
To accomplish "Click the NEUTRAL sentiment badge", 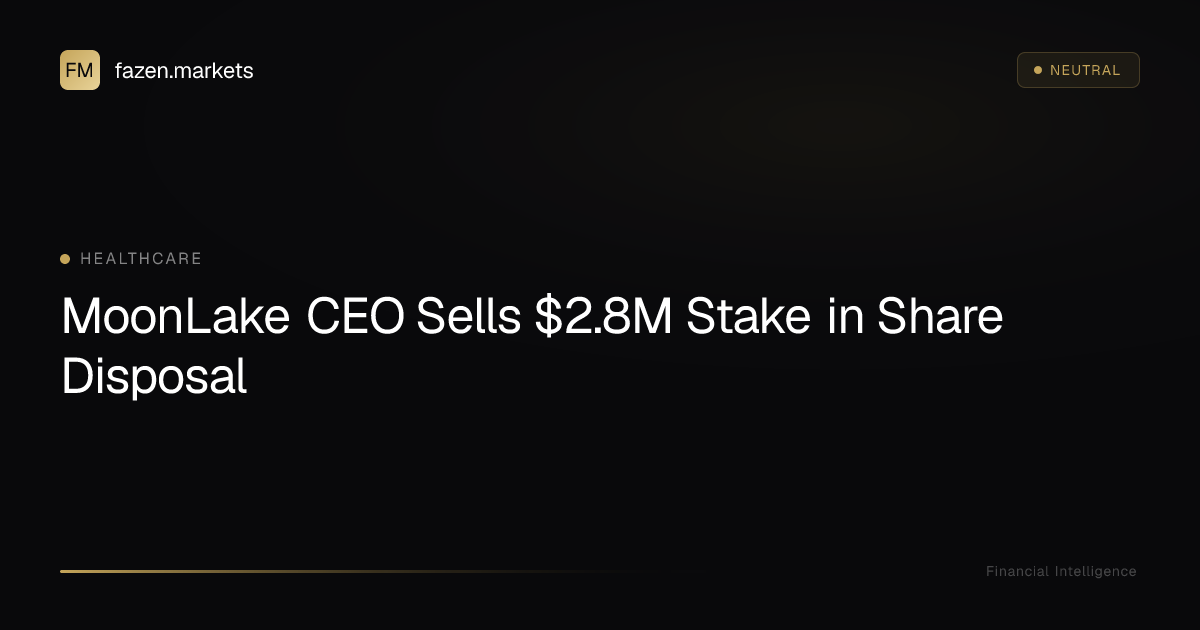I will click(x=1078, y=70).
